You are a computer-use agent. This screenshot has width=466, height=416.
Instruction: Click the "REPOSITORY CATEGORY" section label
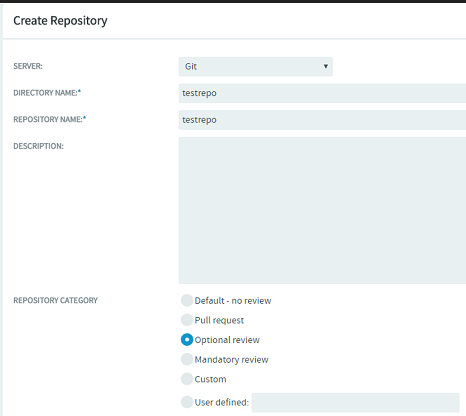pyautogui.click(x=55, y=300)
